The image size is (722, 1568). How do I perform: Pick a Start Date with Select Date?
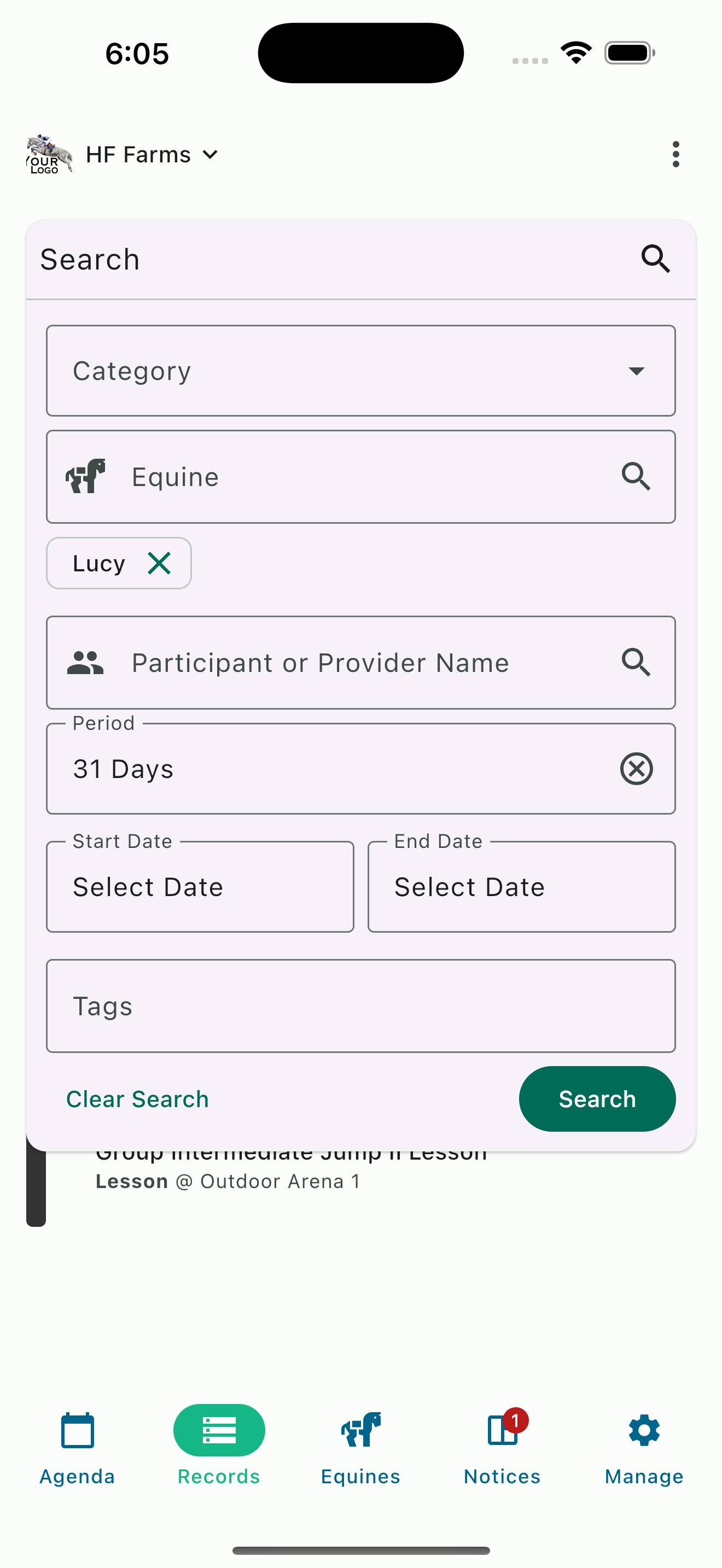point(200,886)
